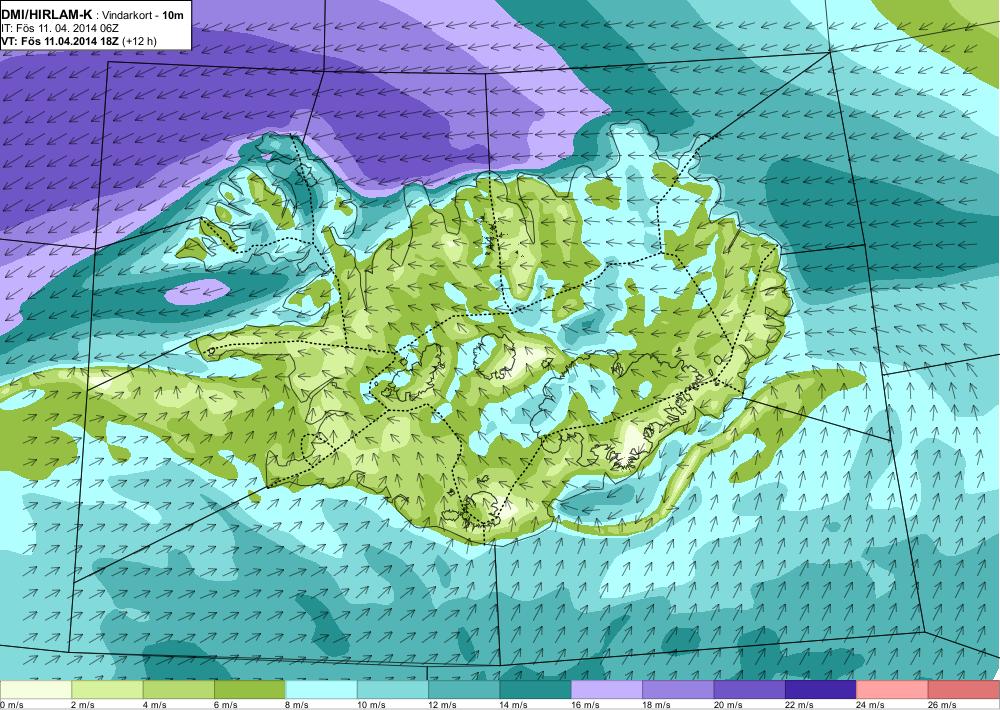Screen dimensions: 1000x710
Task: Choose the 12–14 m/s teal legend swatch
Action: 464,690
